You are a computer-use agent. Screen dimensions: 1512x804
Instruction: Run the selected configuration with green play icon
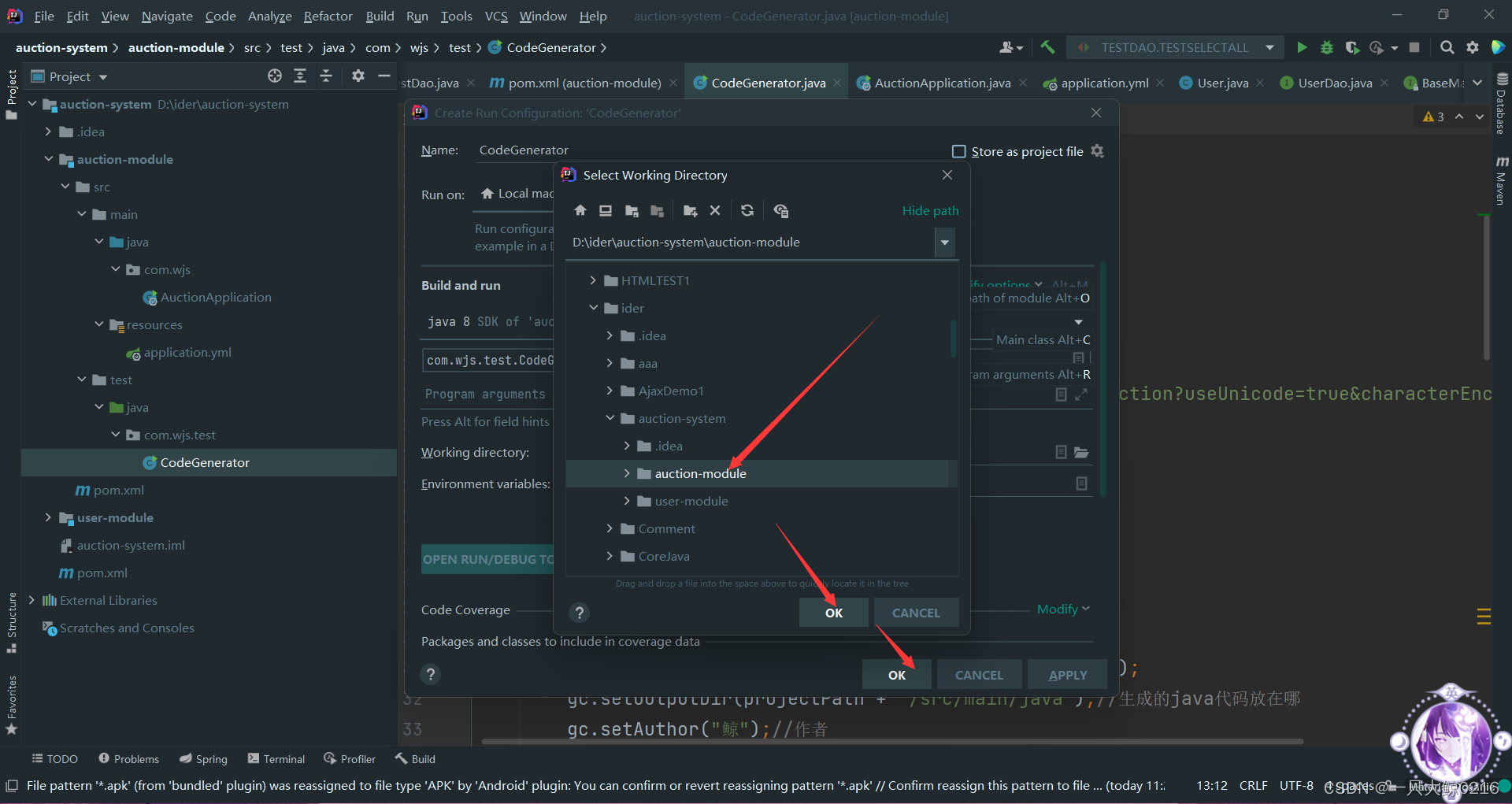click(1302, 47)
